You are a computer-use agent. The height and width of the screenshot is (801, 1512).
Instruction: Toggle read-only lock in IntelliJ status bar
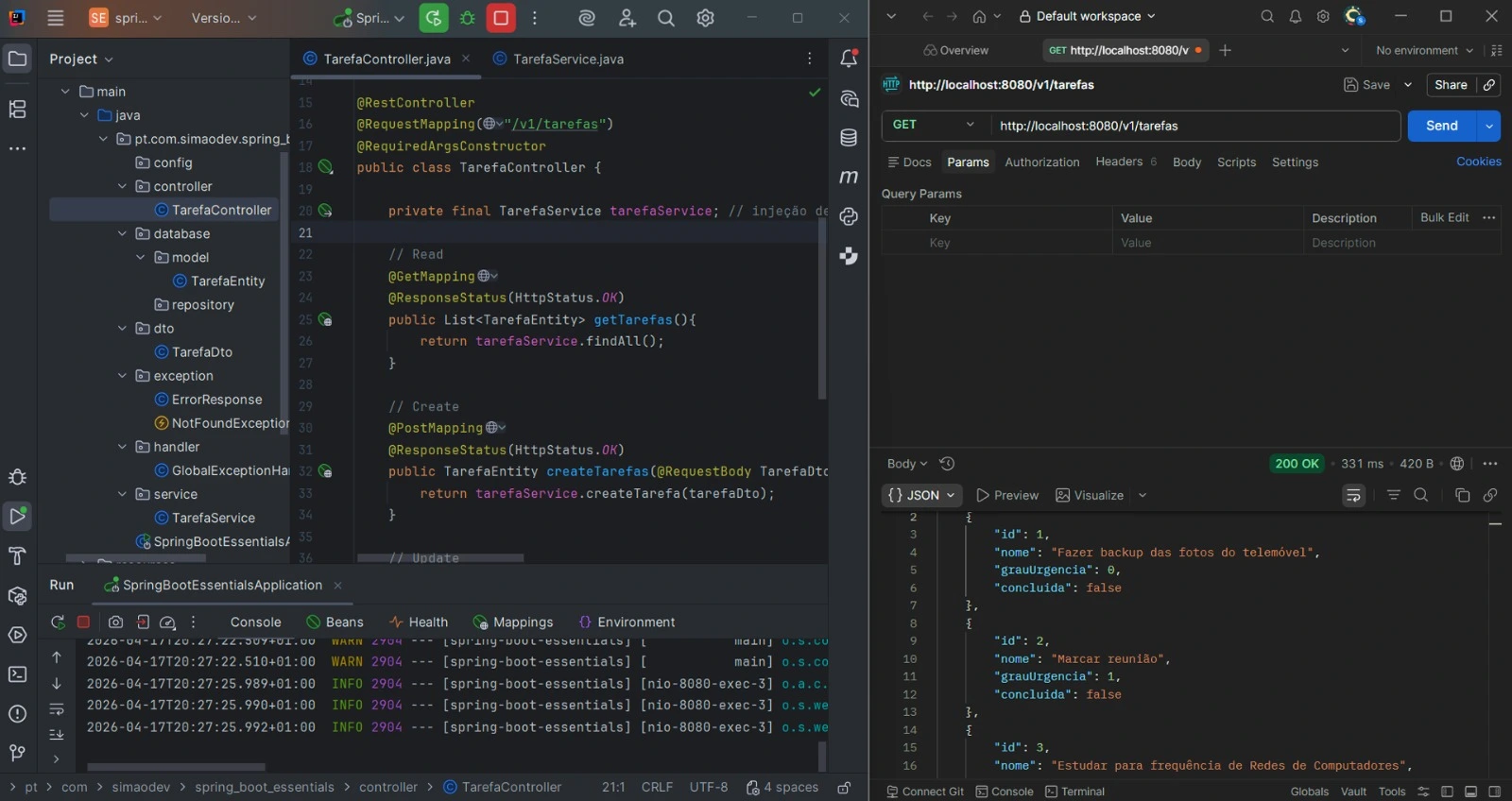844,788
